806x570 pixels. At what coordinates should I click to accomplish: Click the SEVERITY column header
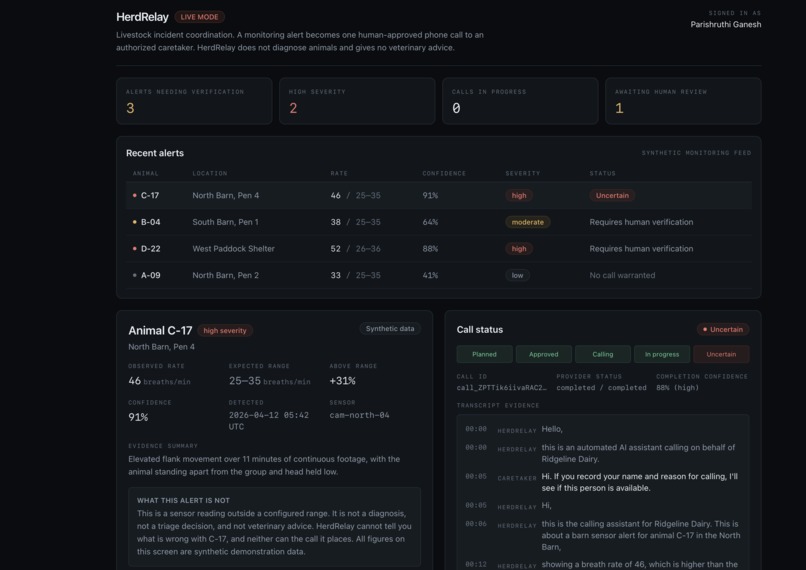pos(523,174)
